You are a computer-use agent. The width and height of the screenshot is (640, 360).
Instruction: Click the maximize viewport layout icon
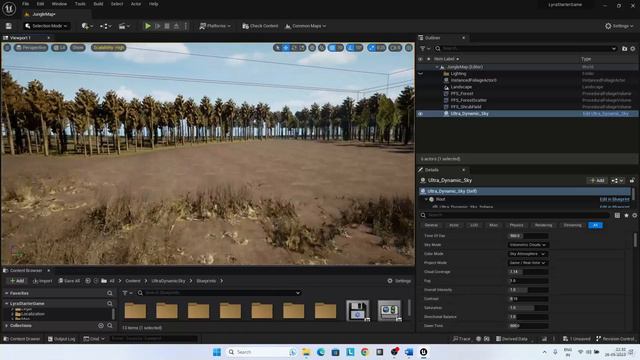(x=409, y=48)
